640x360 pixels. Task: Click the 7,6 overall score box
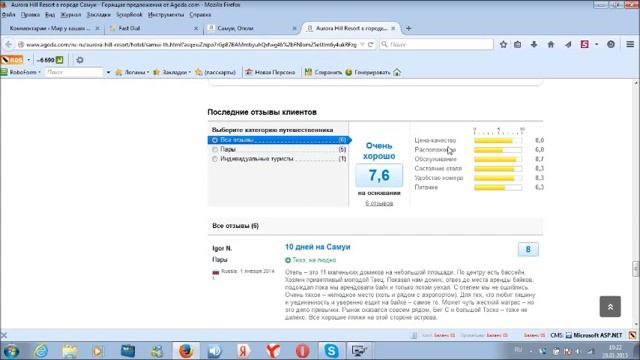tap(379, 175)
